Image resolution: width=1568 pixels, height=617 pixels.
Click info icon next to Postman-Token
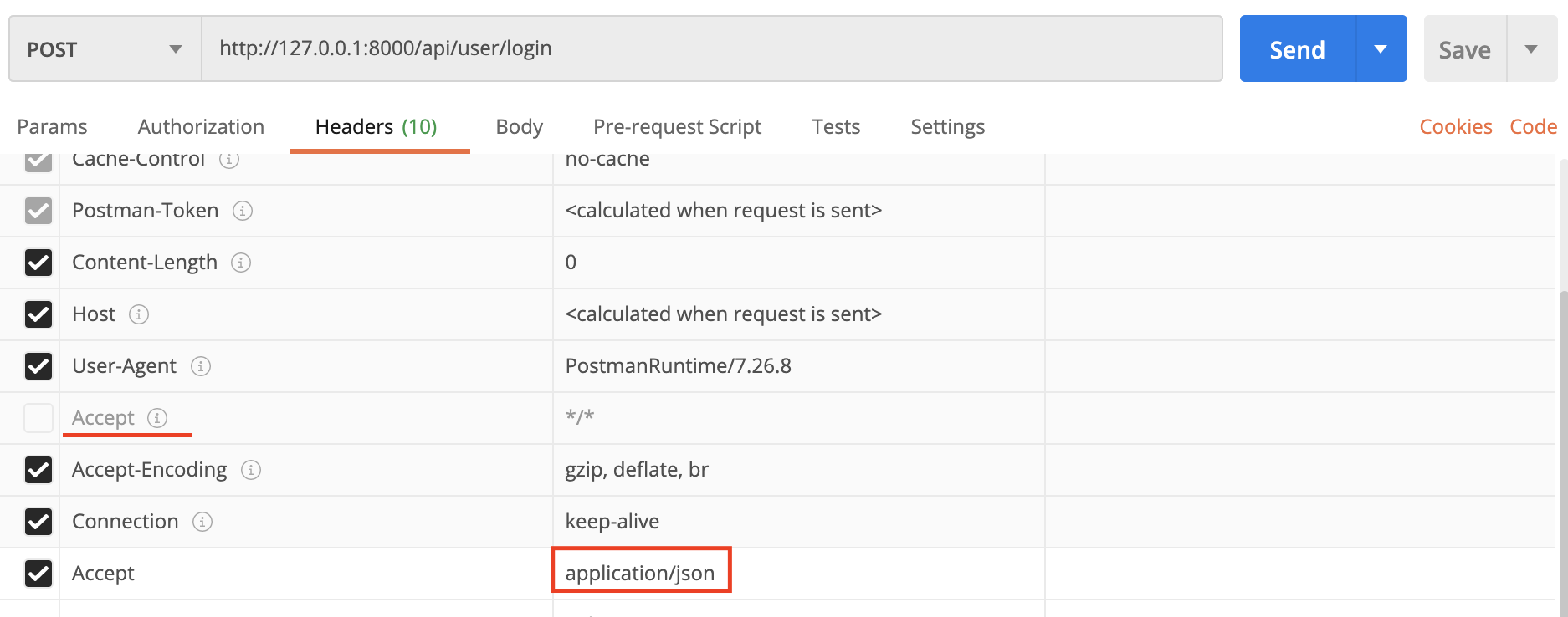tap(243, 211)
